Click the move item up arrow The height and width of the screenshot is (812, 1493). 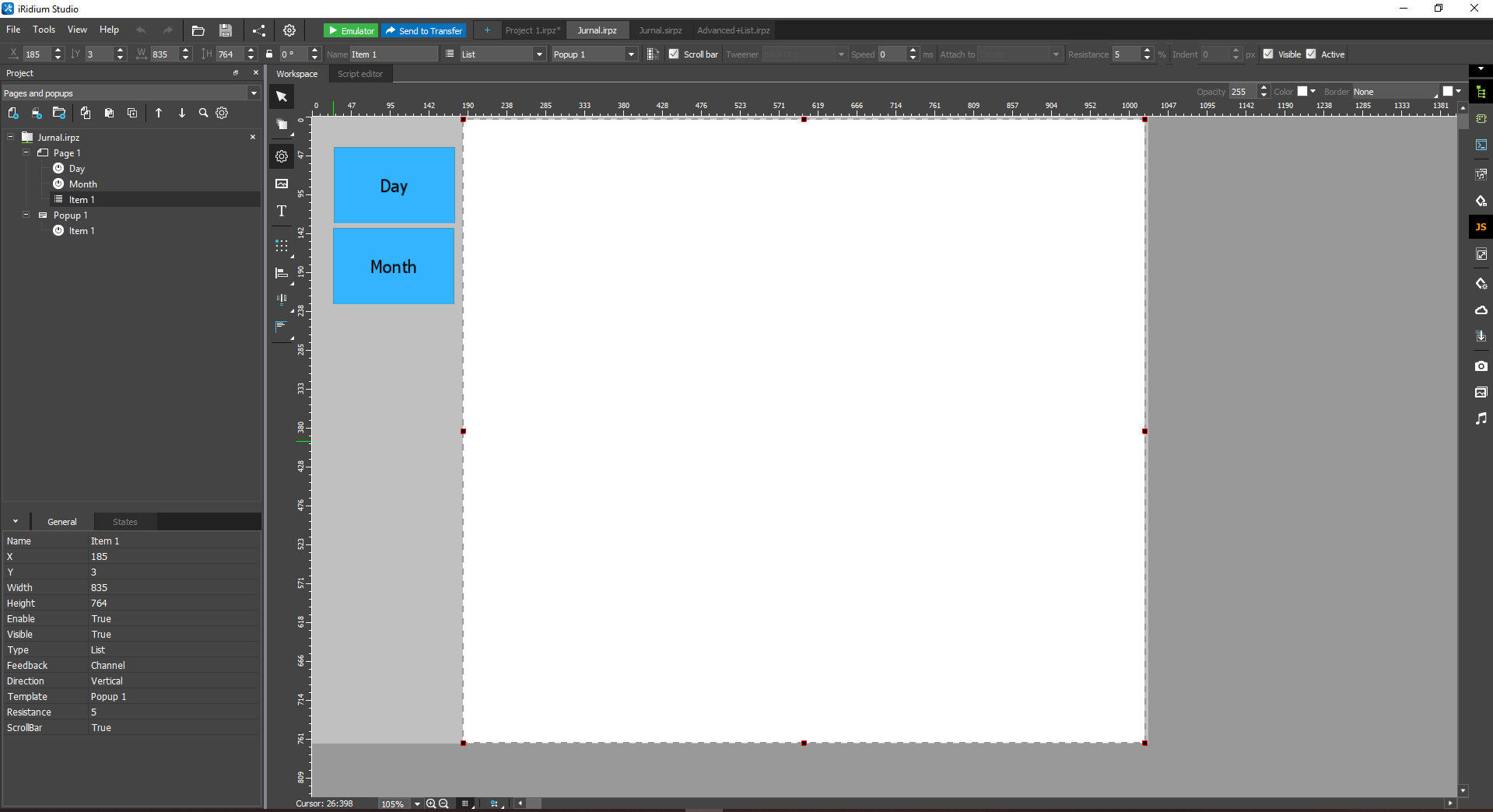coord(158,113)
